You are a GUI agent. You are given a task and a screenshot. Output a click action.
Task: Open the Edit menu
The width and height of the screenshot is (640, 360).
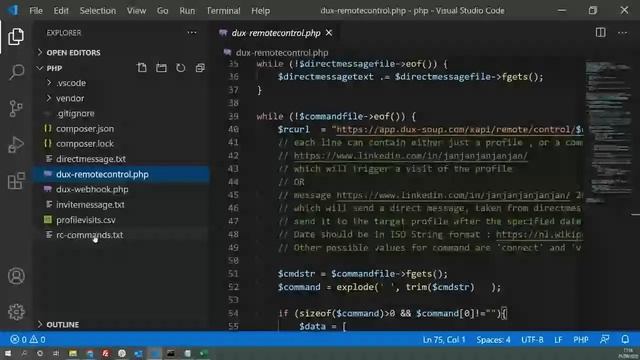61,11
